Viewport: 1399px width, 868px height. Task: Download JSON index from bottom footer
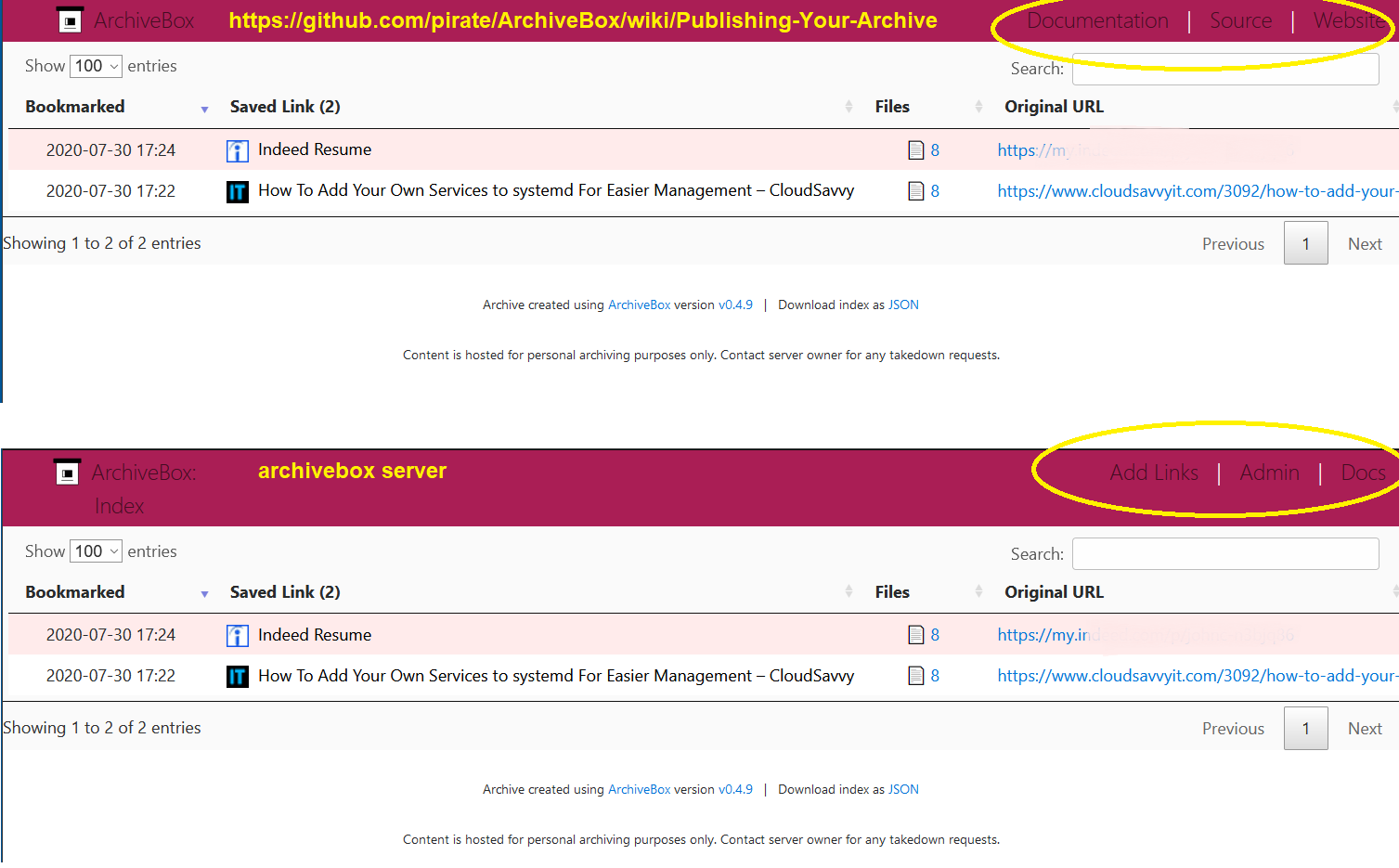pyautogui.click(x=903, y=789)
